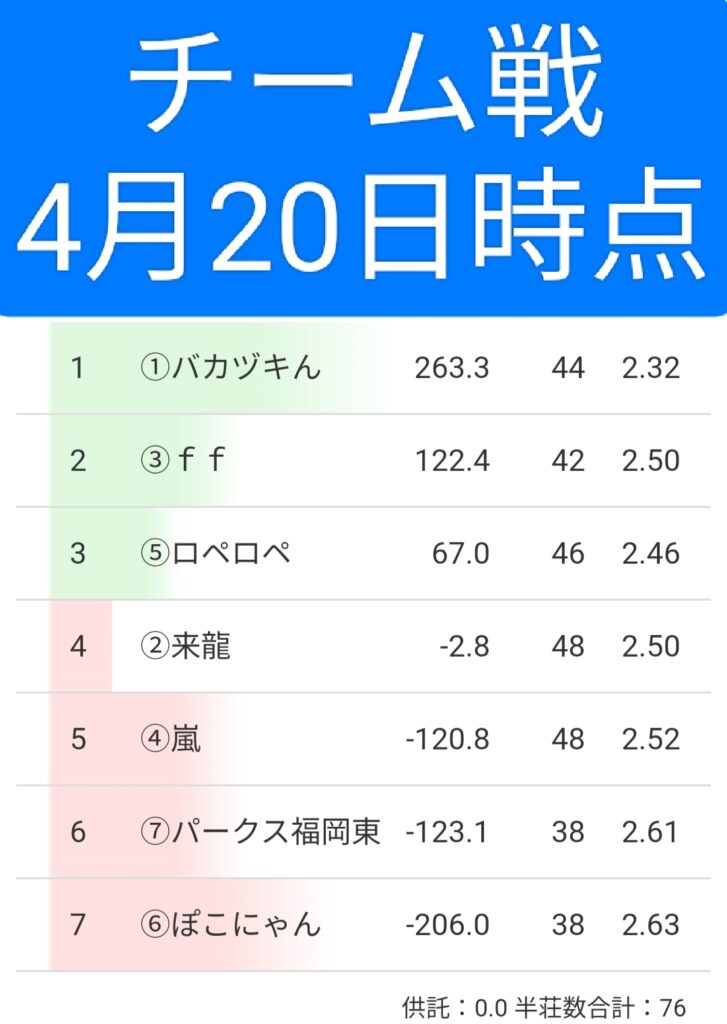Click the 2.32 average rank value

[x=650, y=368]
